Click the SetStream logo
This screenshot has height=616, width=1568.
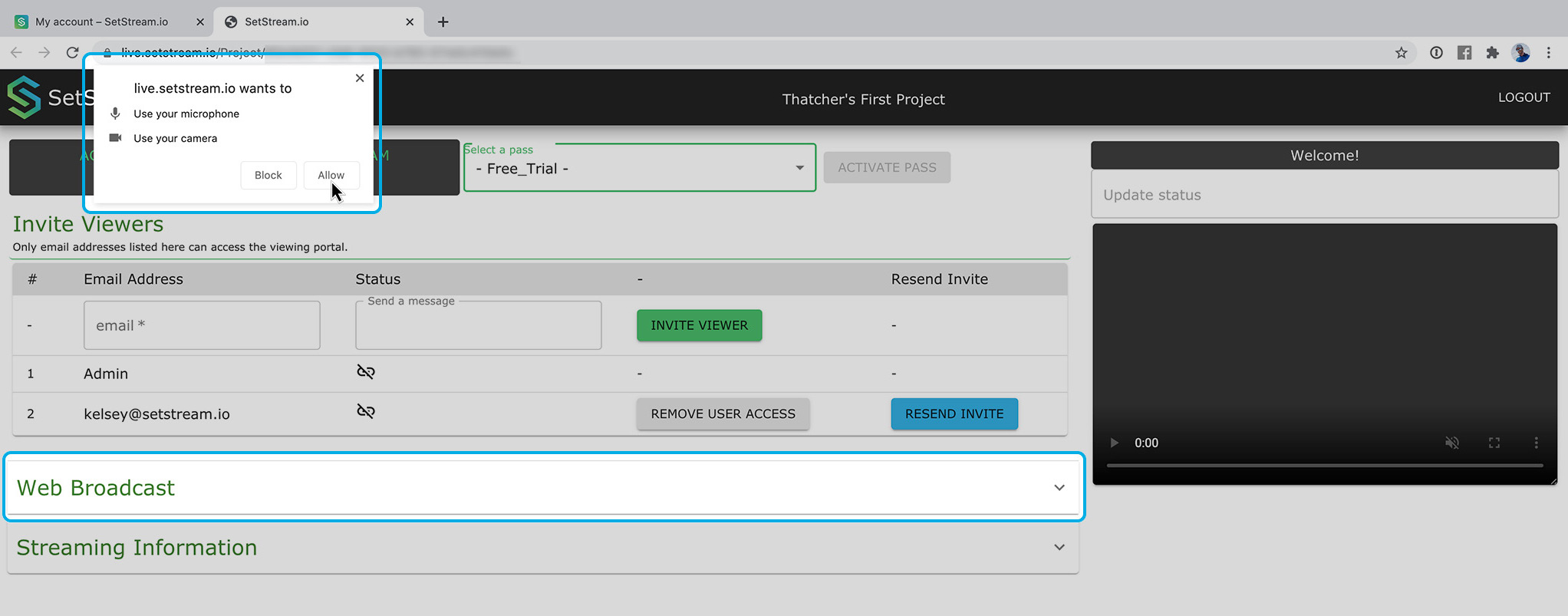[24, 97]
